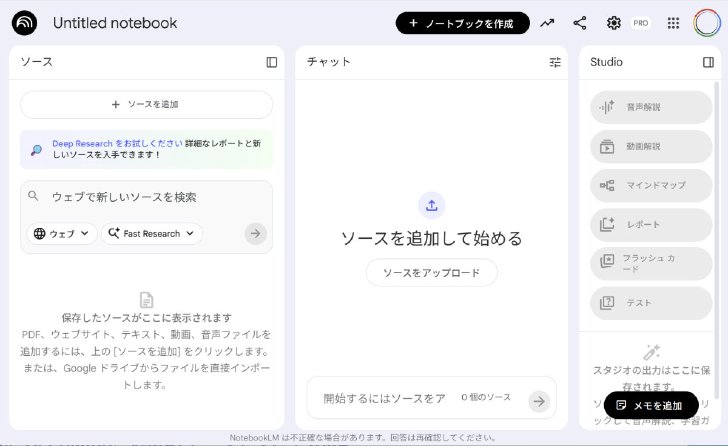Image resolution: width=728 pixels, height=446 pixels.
Task: Click the Untitled notebook title
Action: [115, 23]
